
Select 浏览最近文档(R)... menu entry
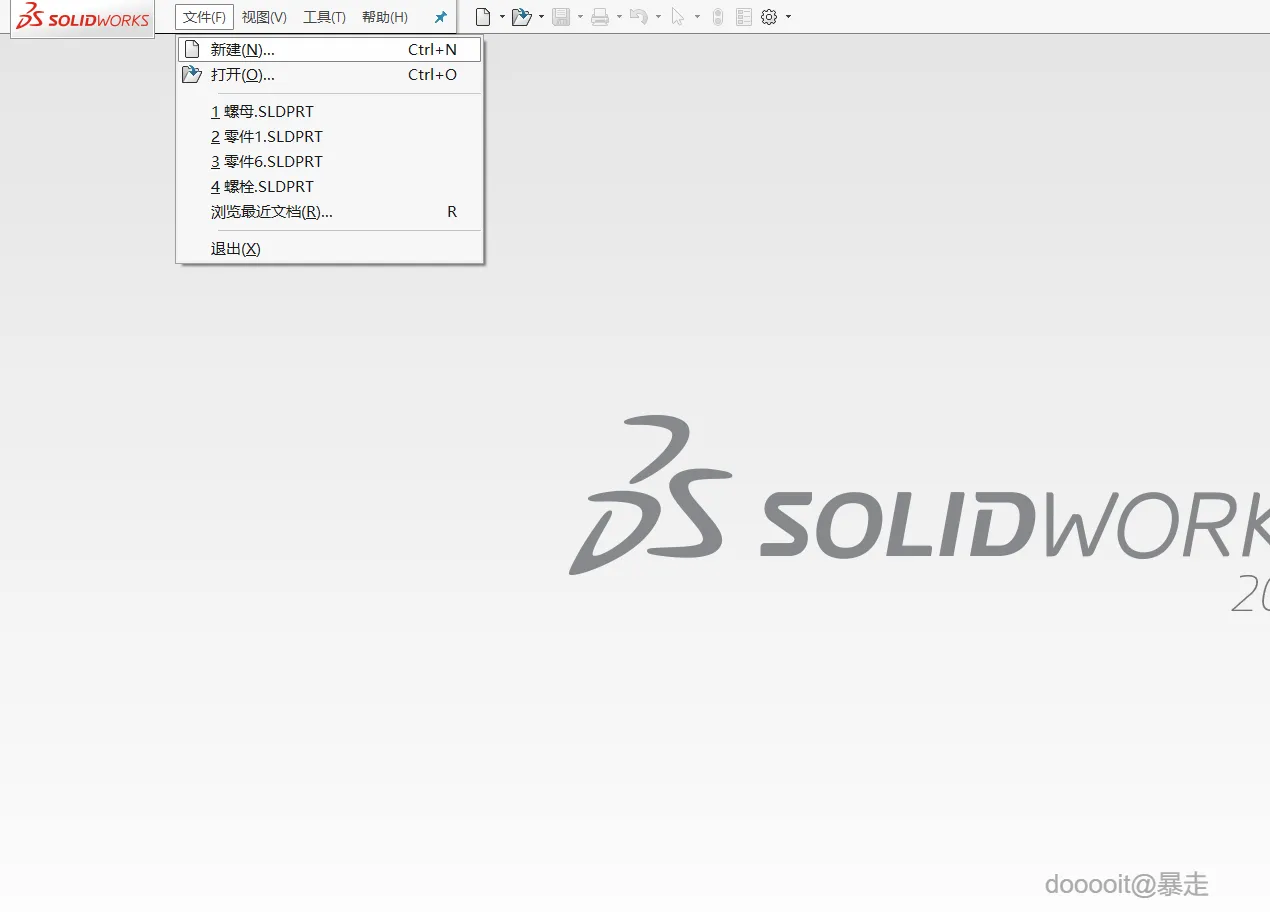click(x=329, y=211)
